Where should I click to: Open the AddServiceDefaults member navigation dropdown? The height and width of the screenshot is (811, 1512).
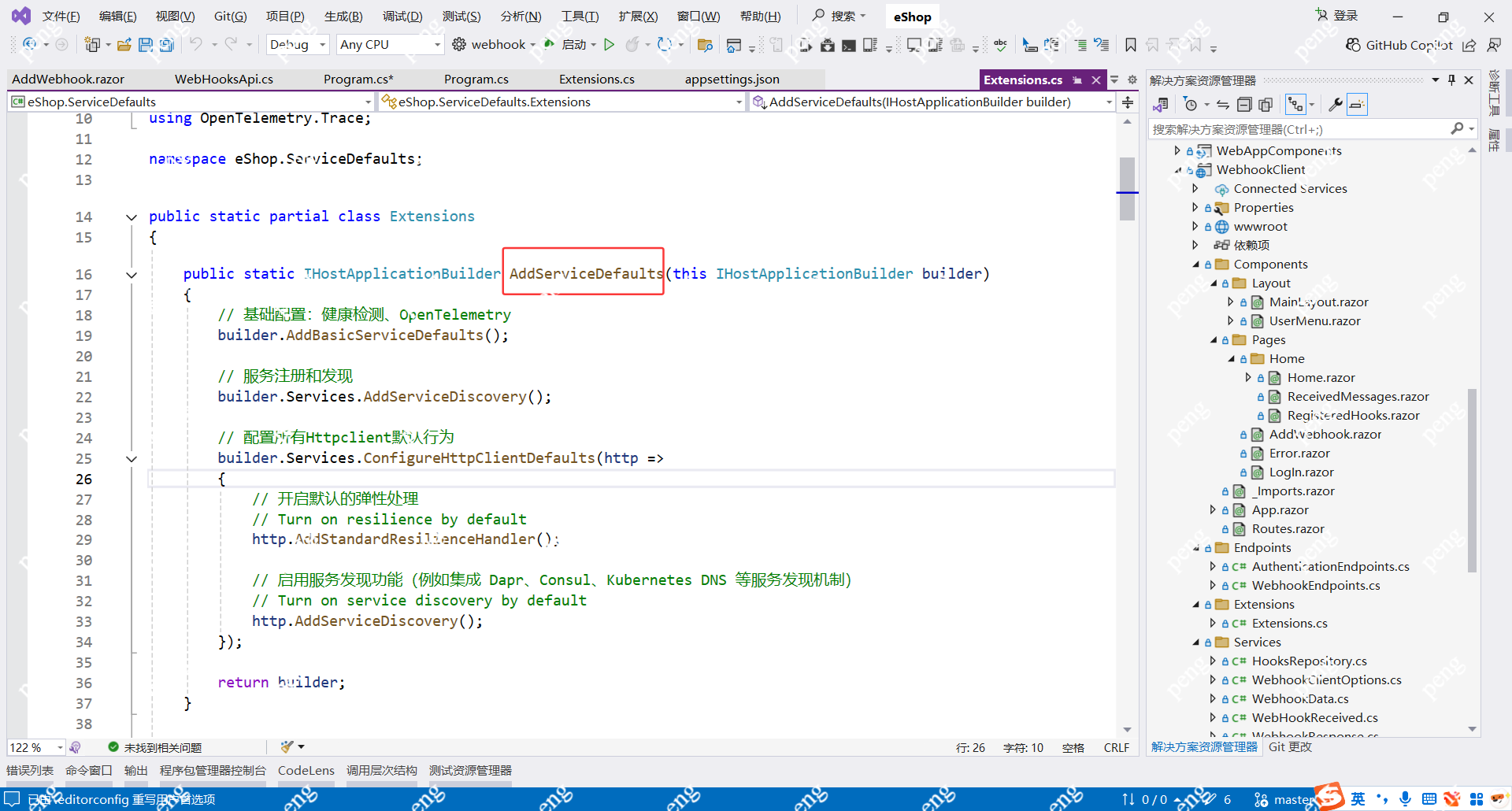click(x=932, y=102)
